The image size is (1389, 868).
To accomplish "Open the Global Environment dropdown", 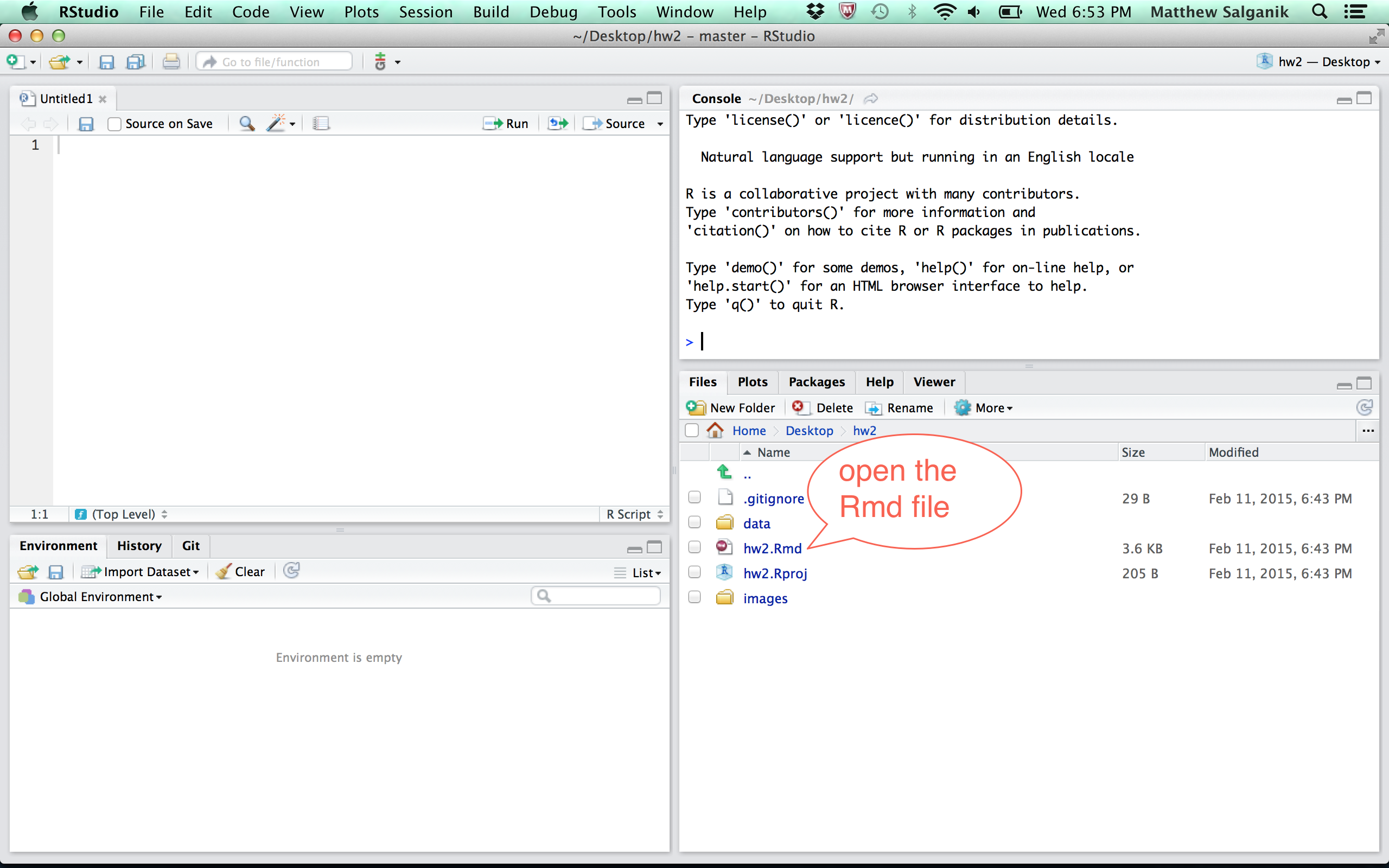I will point(100,596).
